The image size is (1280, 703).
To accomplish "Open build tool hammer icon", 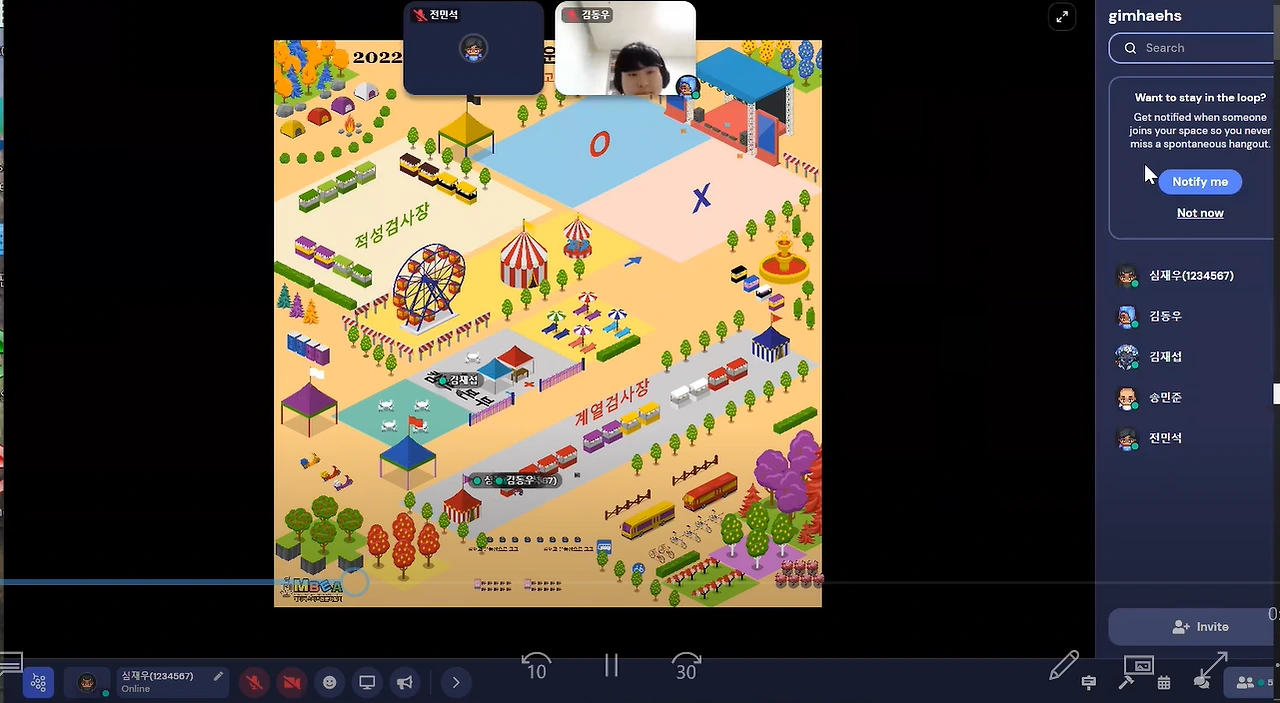I will [x=1126, y=683].
